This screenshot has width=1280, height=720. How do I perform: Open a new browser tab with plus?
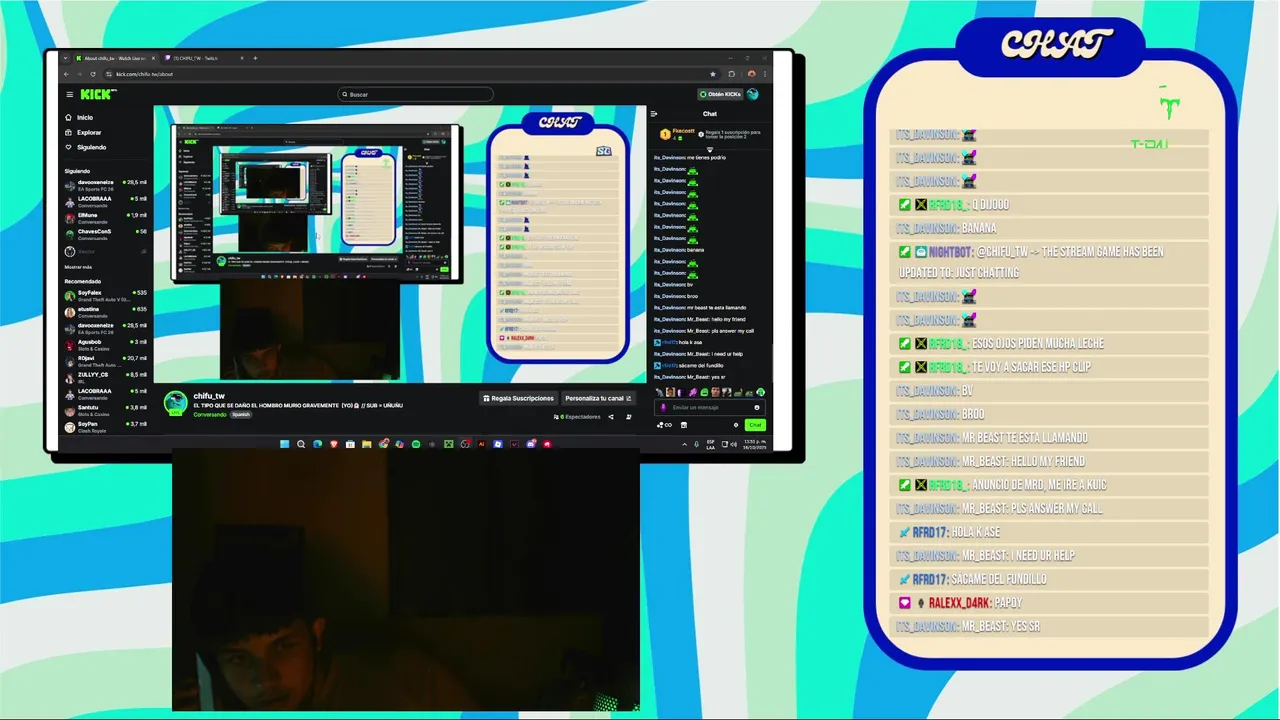[x=255, y=58]
